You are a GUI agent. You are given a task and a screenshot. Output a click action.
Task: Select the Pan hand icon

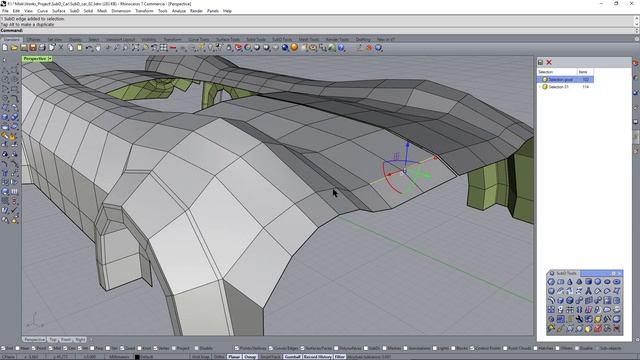click(98, 48)
